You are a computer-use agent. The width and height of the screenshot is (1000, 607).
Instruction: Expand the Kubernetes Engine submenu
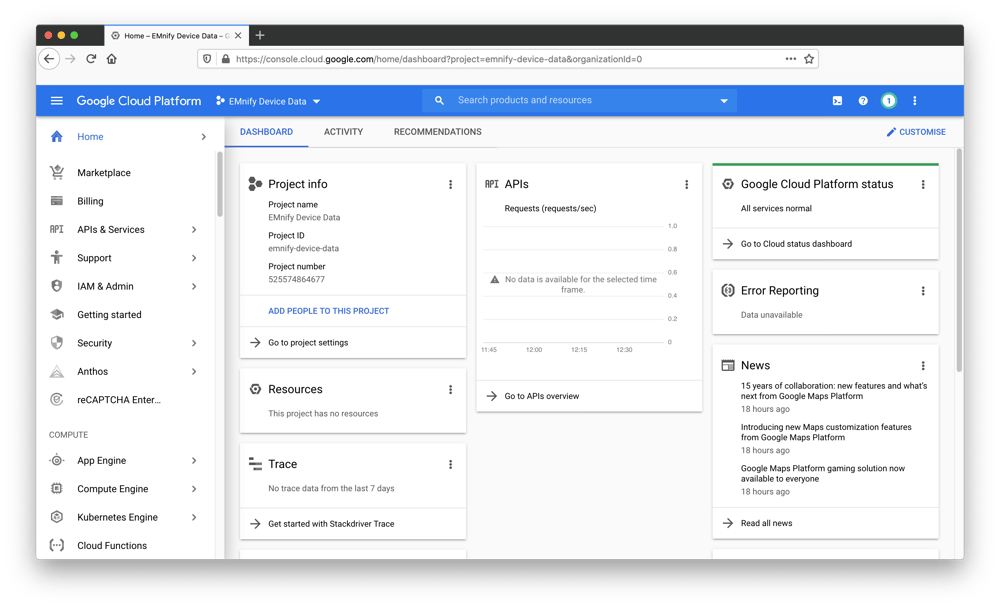pos(194,517)
